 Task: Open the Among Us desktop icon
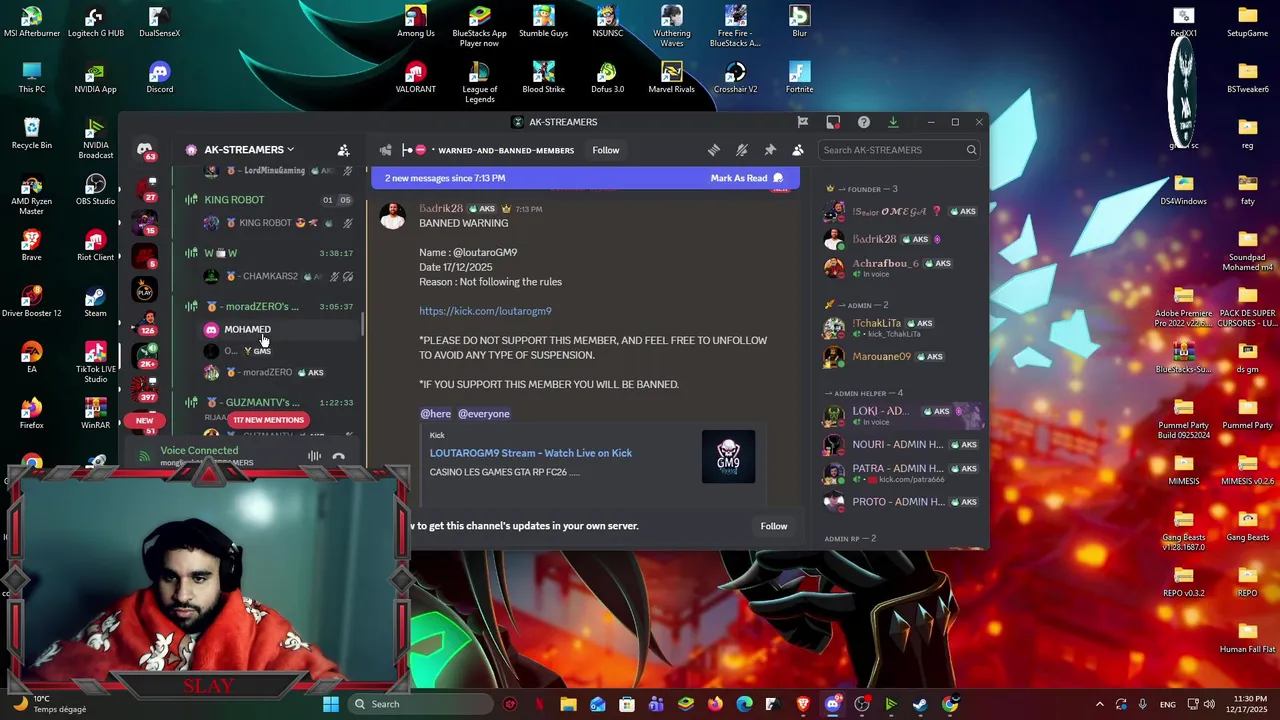click(x=415, y=22)
